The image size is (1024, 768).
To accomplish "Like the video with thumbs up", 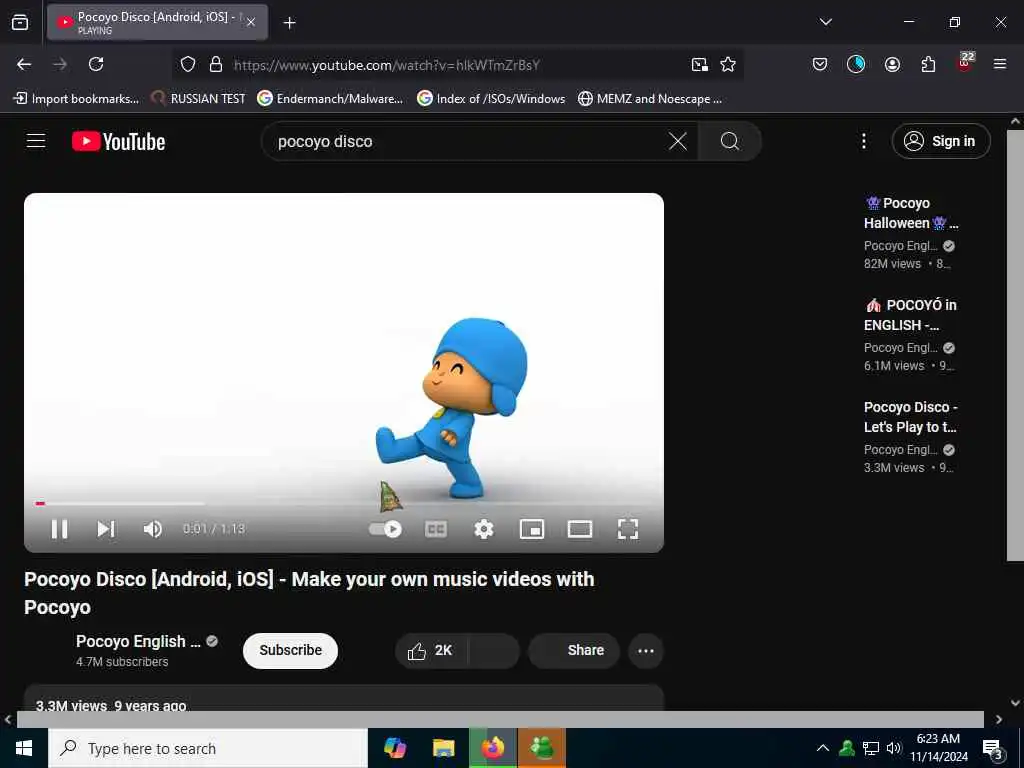I will pos(431,650).
